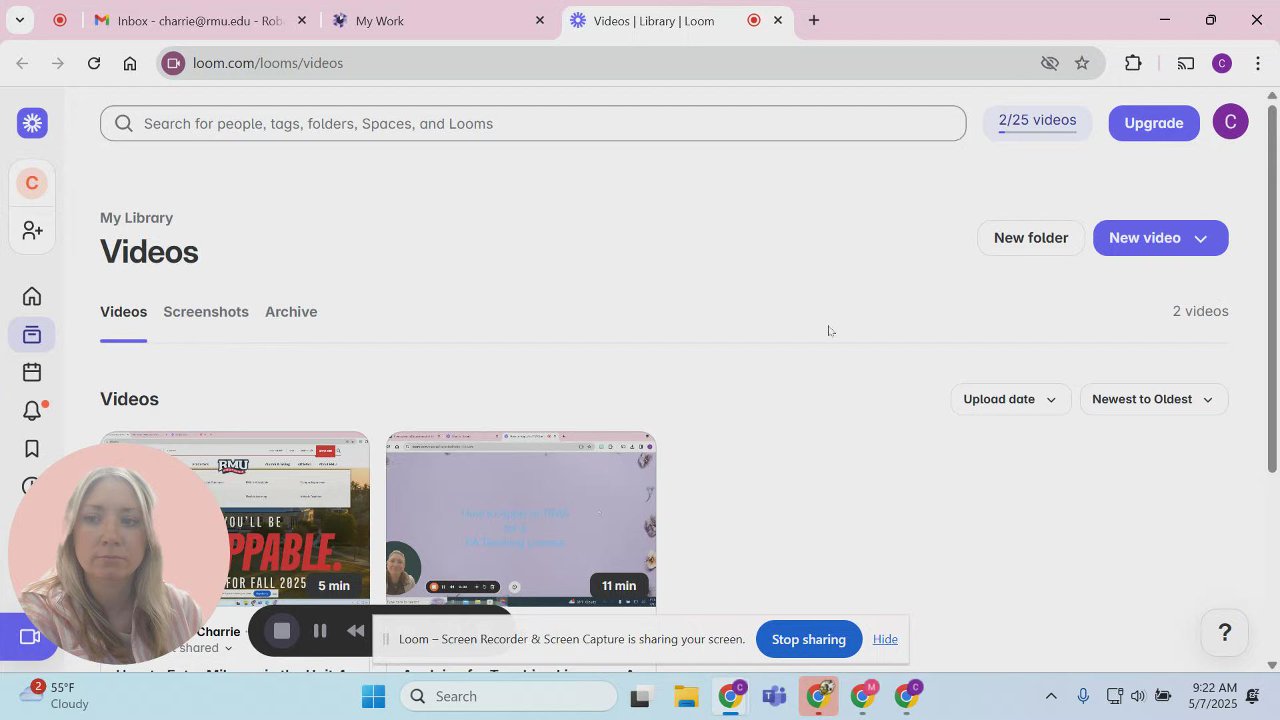Open the Windows Start menu
This screenshot has height=720, width=1280.
pos(373,696)
